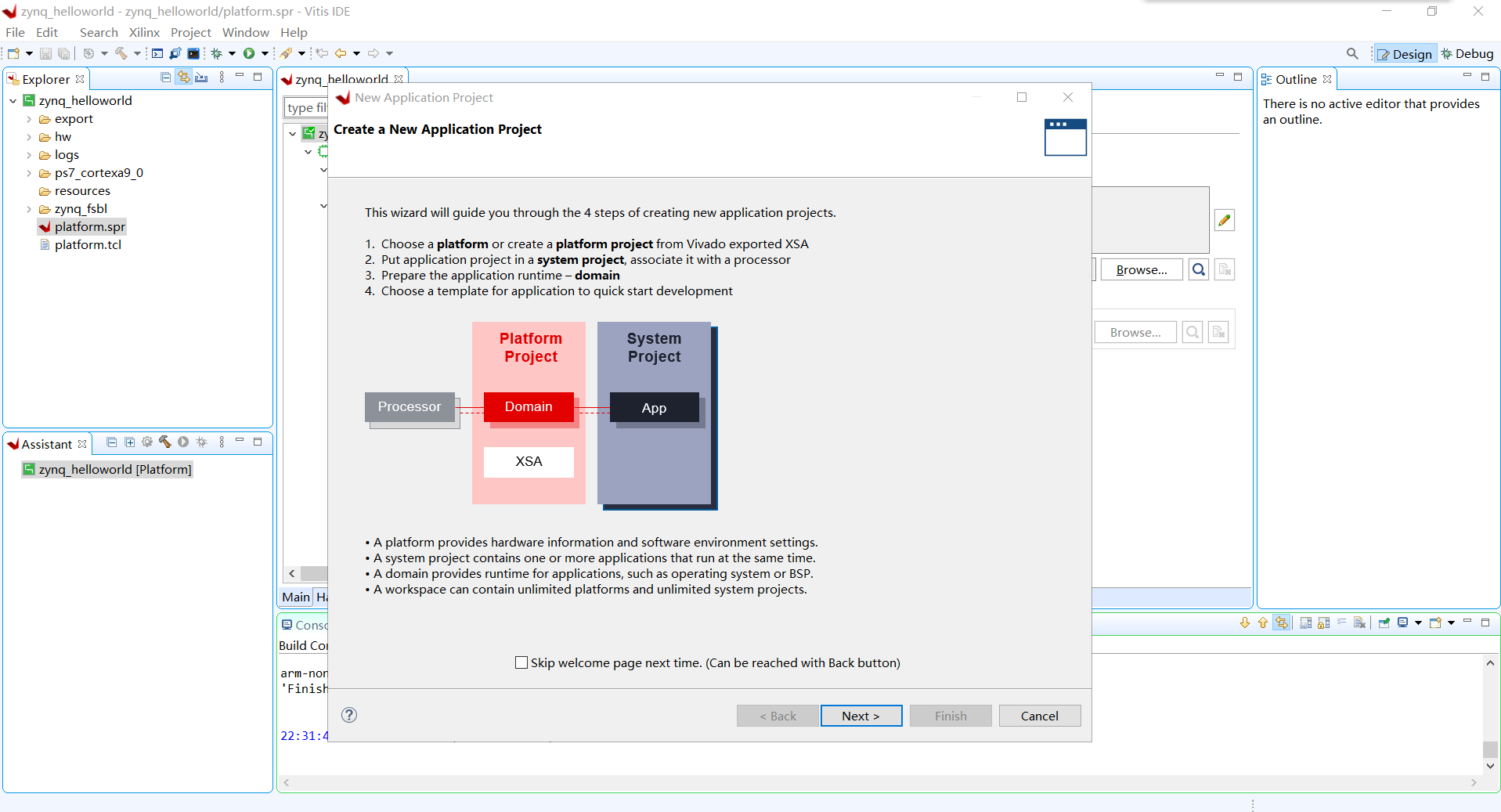
Task: Click the Assistant panel run play icon
Action: pyautogui.click(x=183, y=442)
